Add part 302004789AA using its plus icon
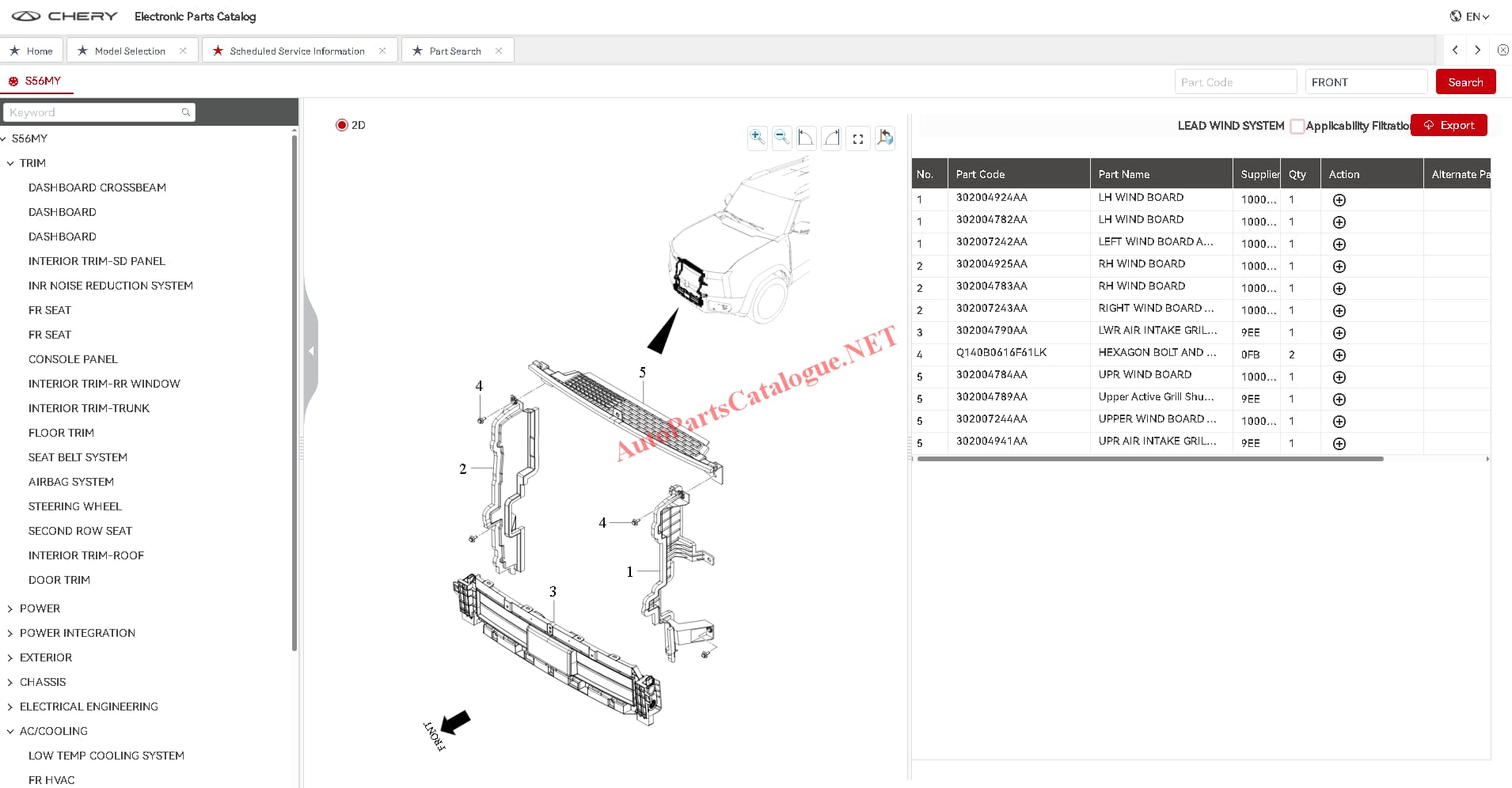The width and height of the screenshot is (1512, 788). [1339, 400]
